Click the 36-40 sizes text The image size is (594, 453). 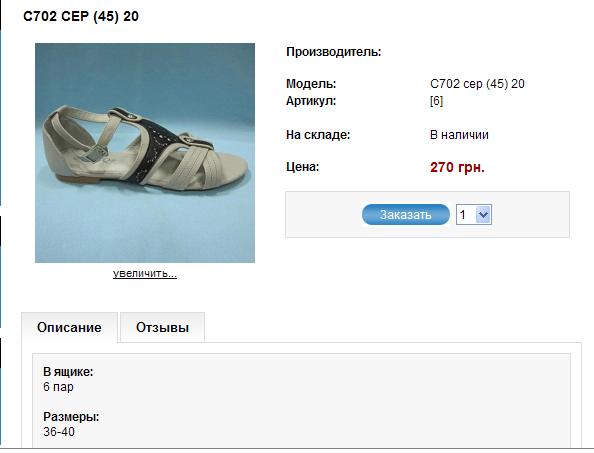pos(59,432)
